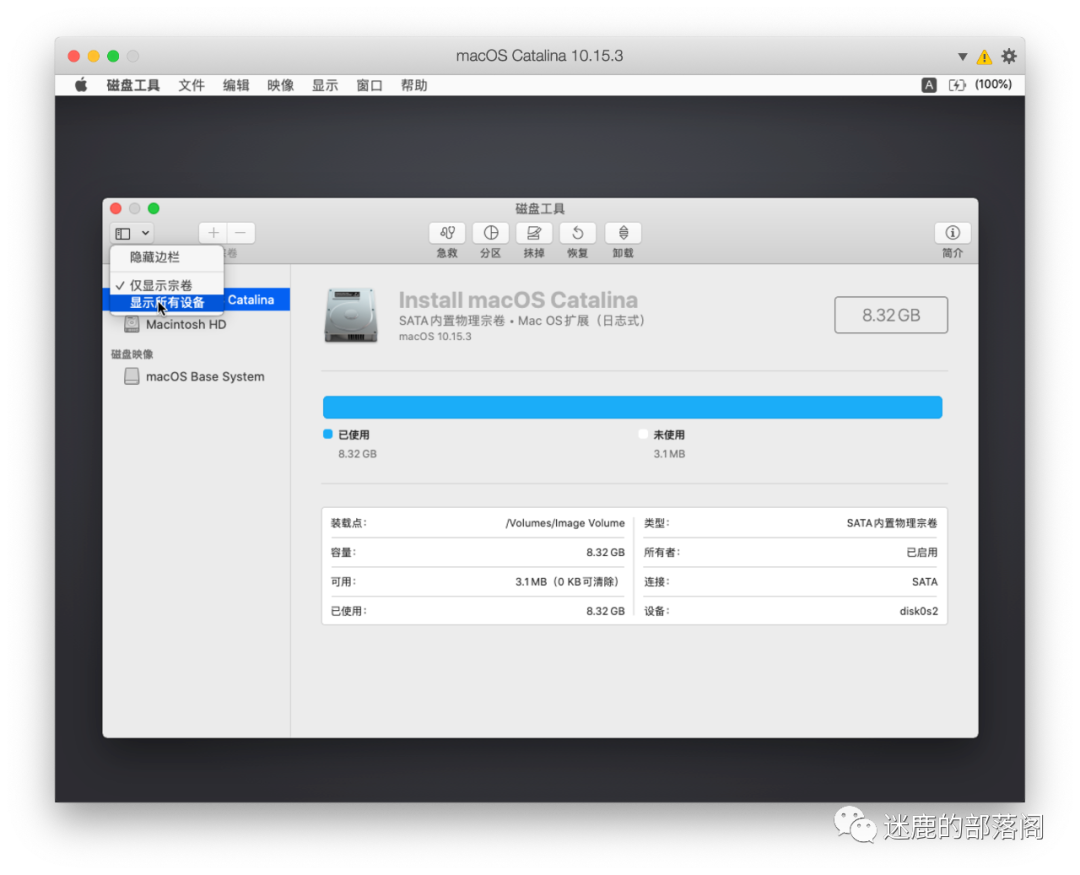
Task: Open the VM title bar dropdown triangle
Action: click(962, 56)
